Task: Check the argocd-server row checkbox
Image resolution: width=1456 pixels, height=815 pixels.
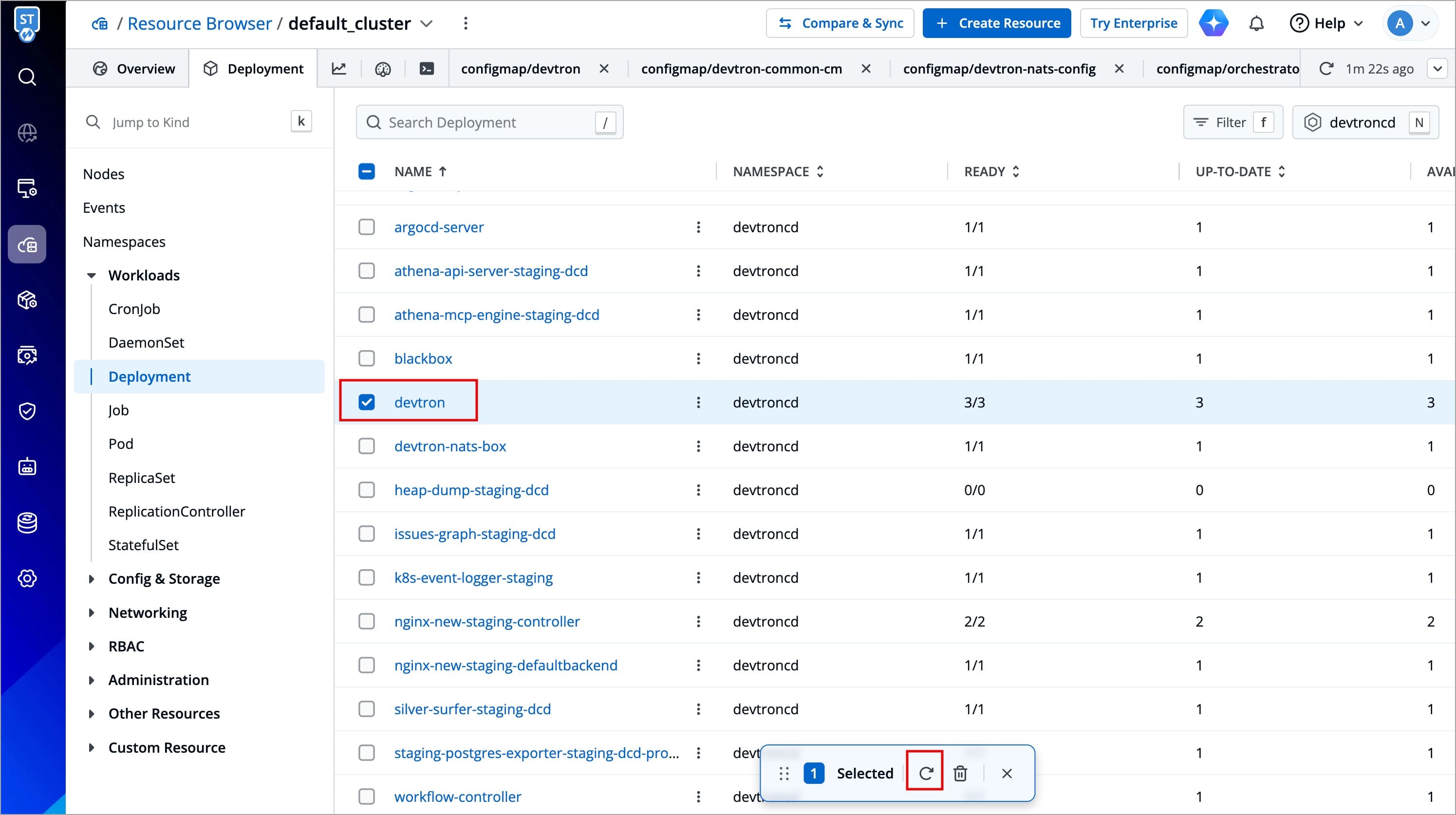Action: pyautogui.click(x=366, y=227)
